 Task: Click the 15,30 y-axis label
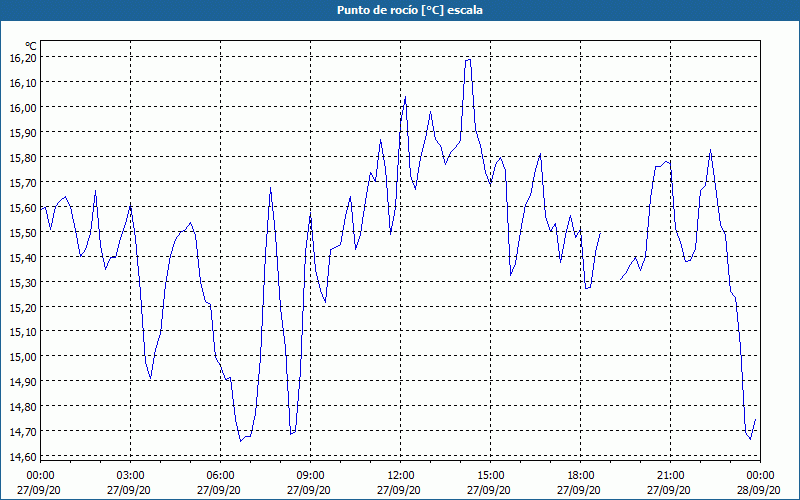pyautogui.click(x=23, y=282)
